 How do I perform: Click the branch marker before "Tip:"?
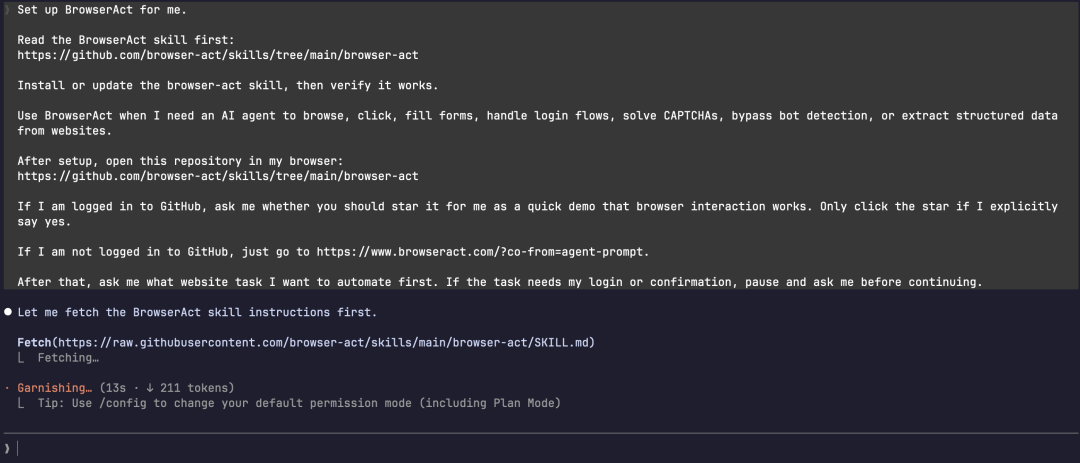click(x=21, y=402)
